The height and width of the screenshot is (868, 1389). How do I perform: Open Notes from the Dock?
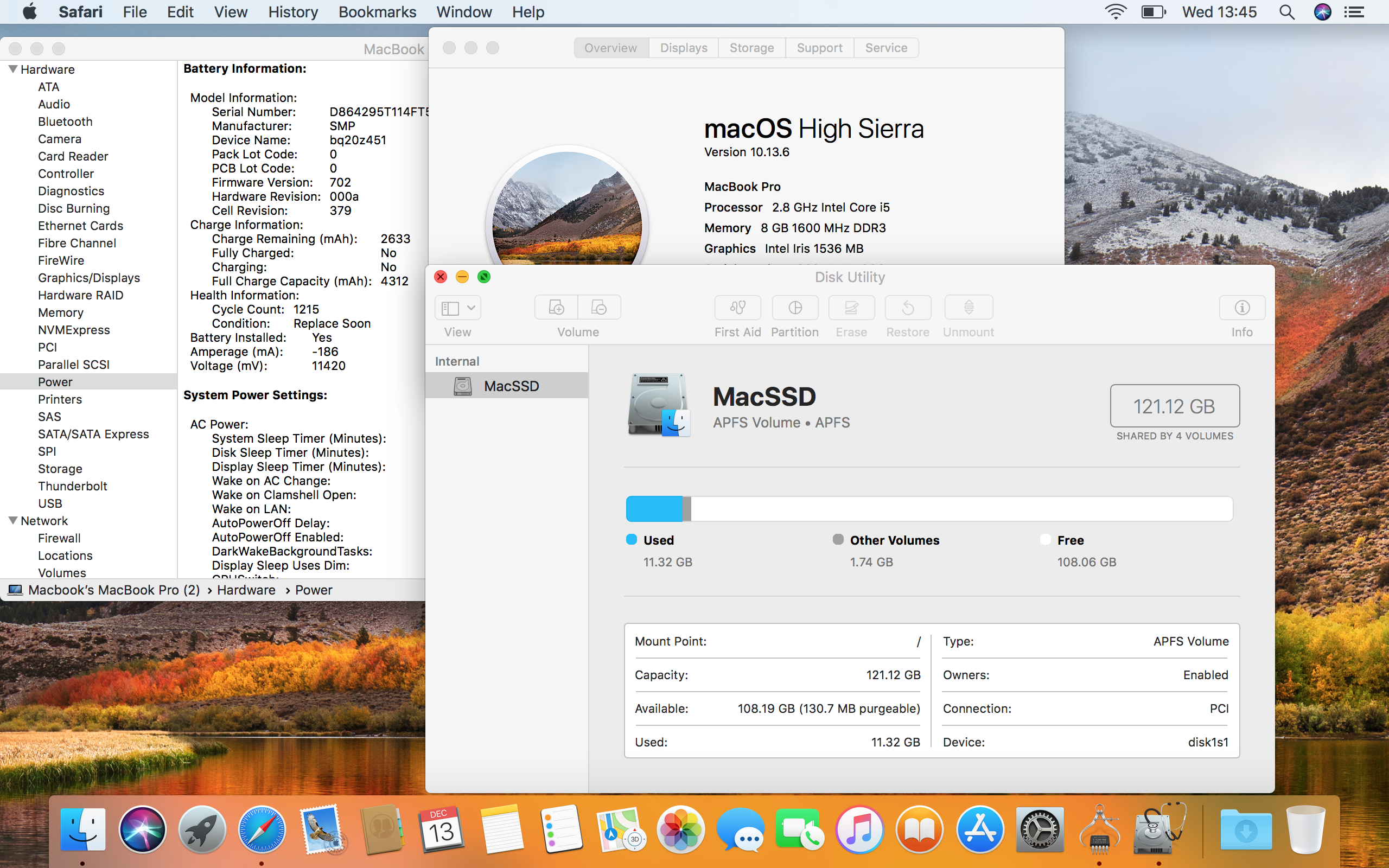pos(501,829)
